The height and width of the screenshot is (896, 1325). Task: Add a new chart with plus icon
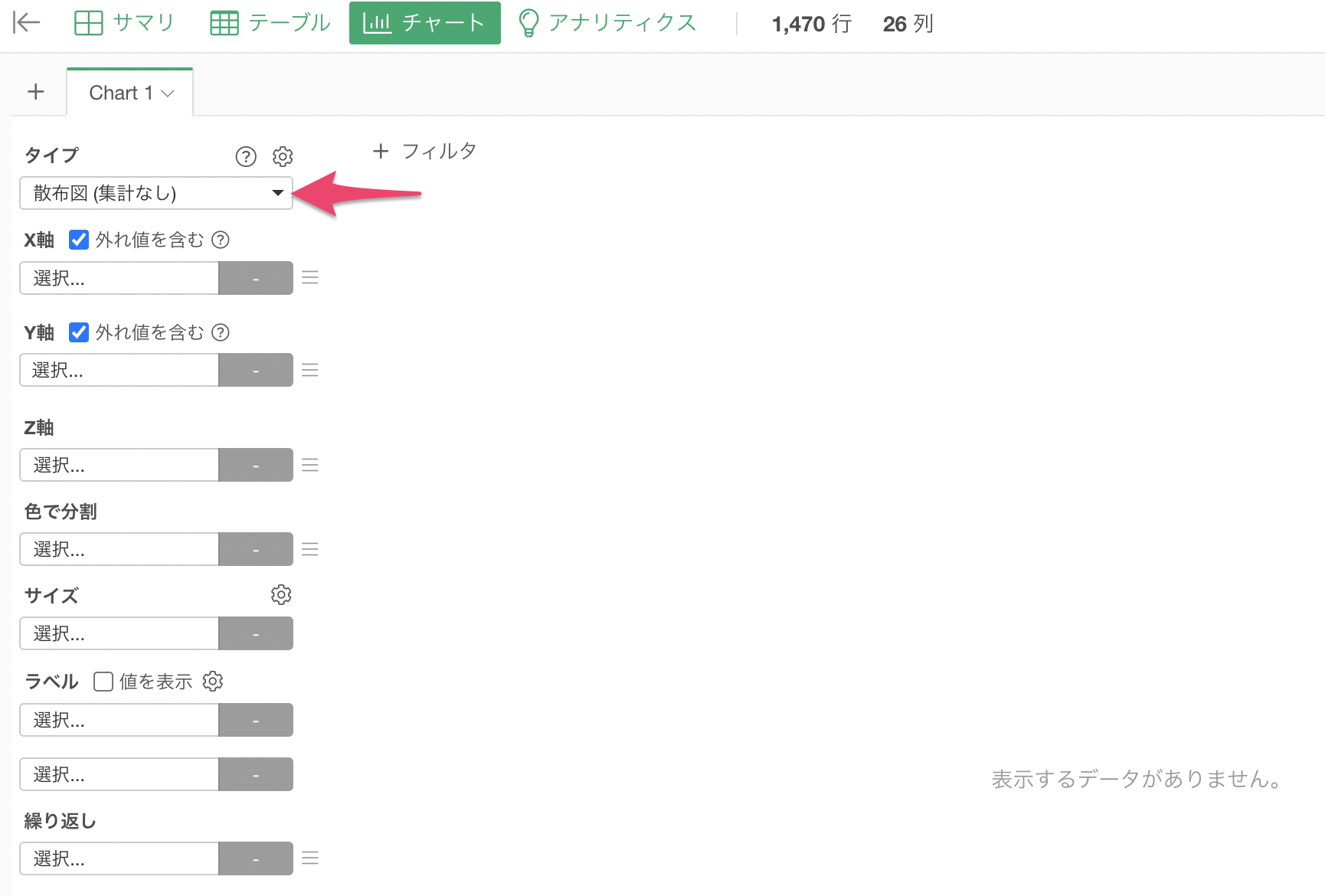[36, 92]
